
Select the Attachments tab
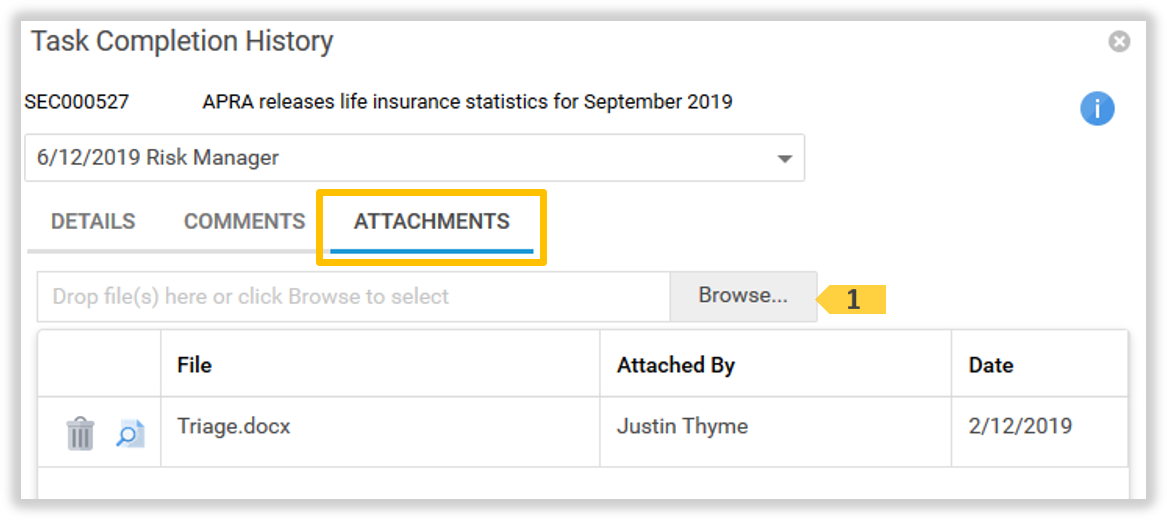point(431,221)
